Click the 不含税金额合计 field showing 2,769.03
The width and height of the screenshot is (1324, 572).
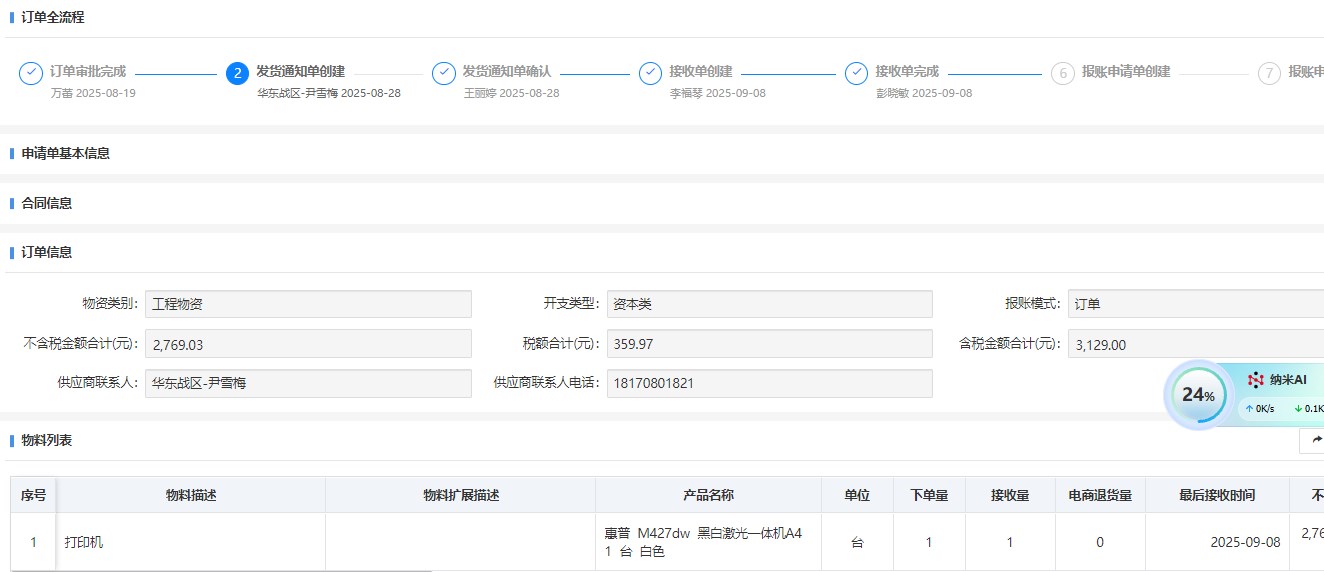[308, 344]
